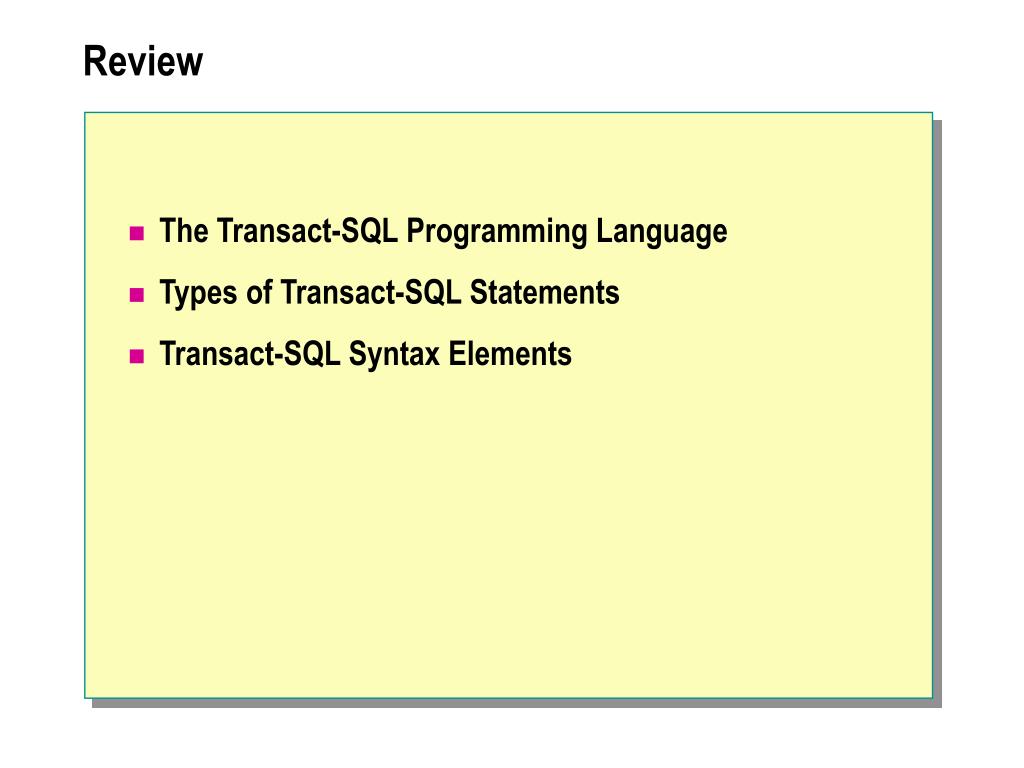Click the word Programming in first bullet
The image size is (1024, 768).
(x=497, y=232)
